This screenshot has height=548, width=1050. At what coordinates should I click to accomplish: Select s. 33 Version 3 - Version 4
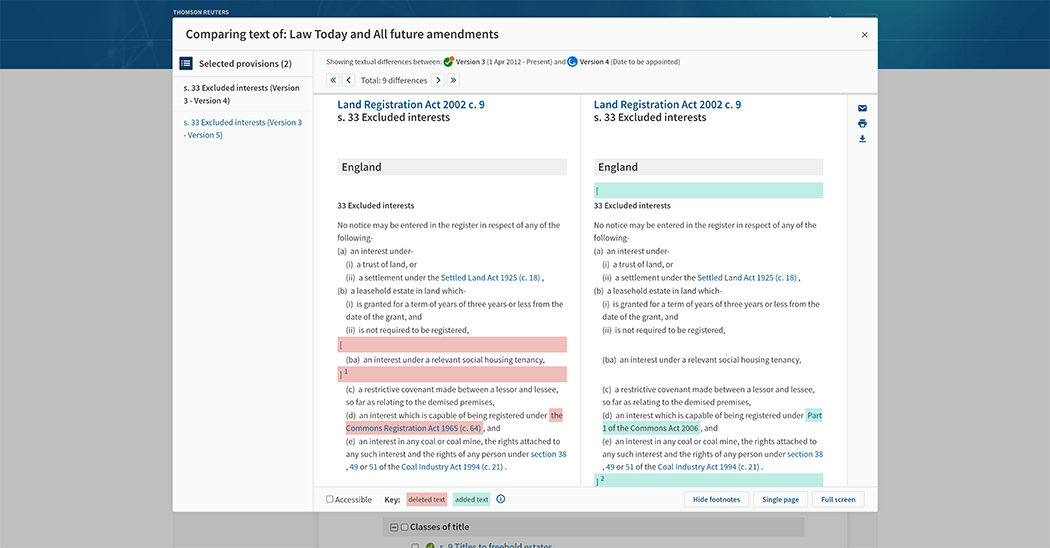[241, 94]
